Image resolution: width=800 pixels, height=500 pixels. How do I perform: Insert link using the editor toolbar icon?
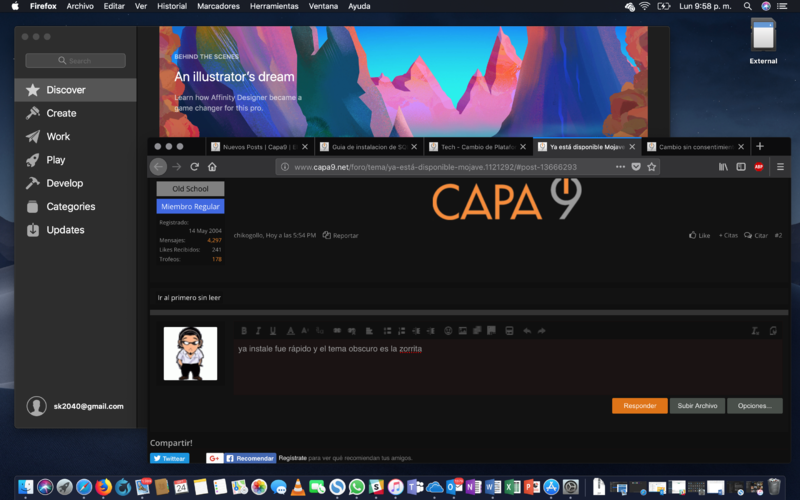(337, 331)
